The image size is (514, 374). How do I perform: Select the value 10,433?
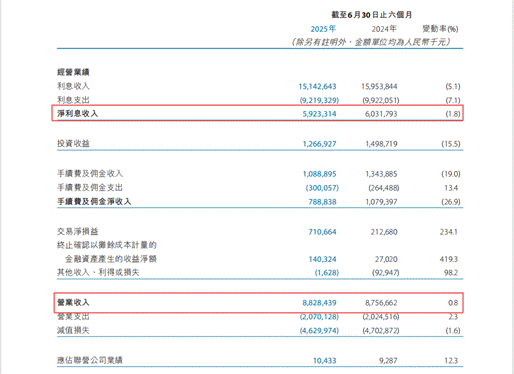(x=325, y=361)
